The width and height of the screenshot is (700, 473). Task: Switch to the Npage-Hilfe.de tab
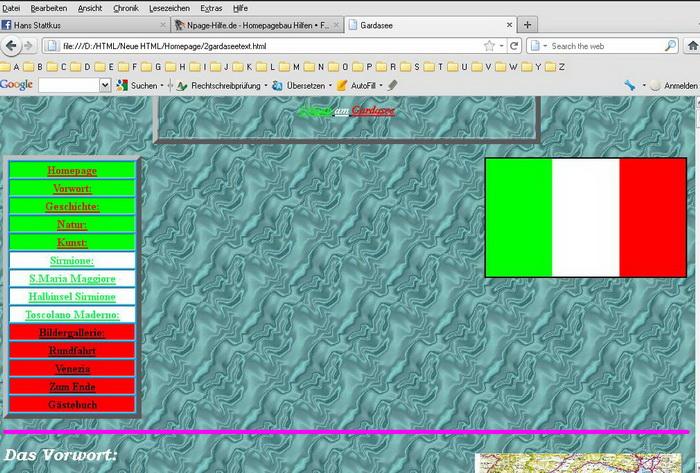250,25
